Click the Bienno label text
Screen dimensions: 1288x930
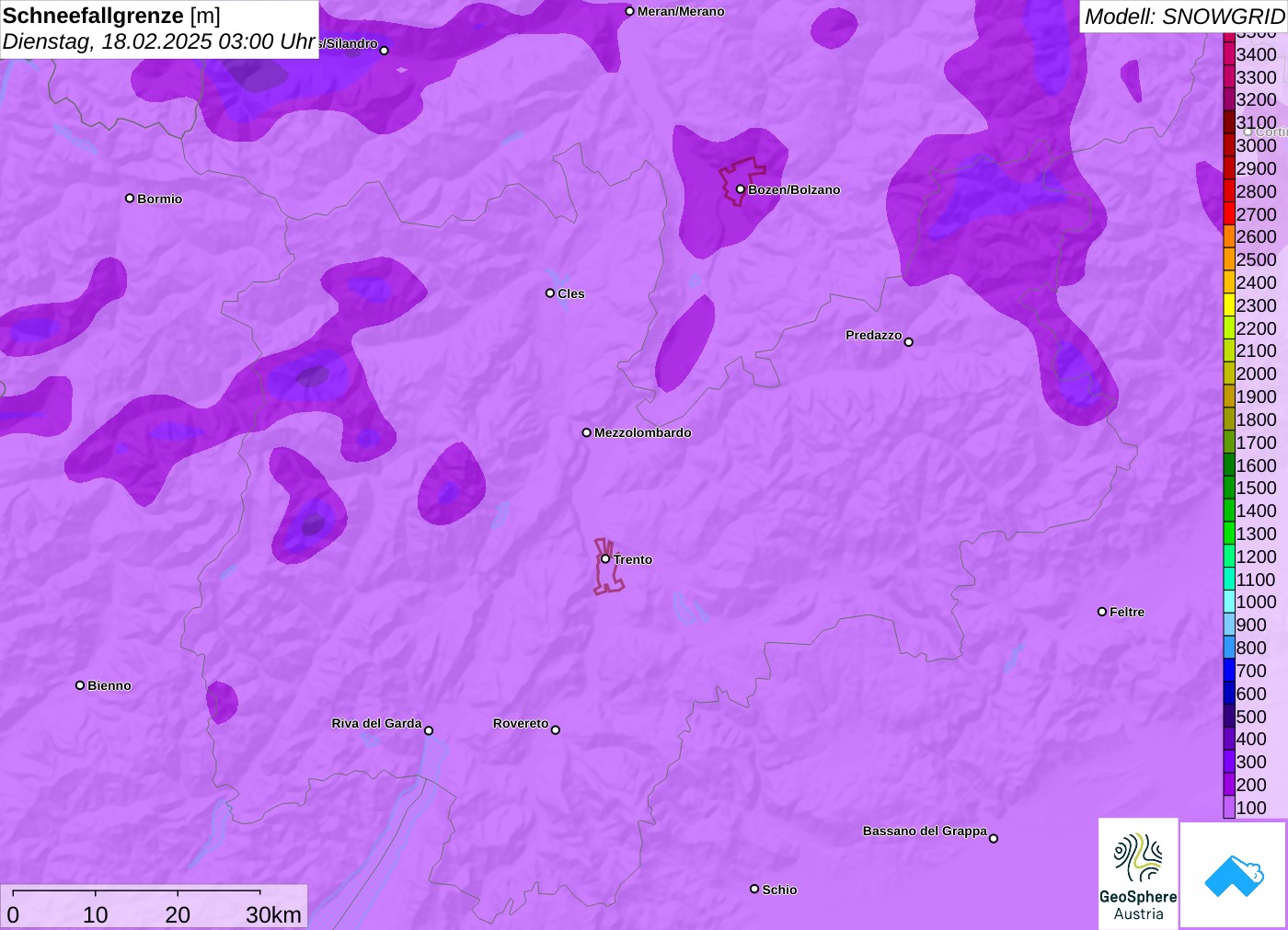[109, 685]
